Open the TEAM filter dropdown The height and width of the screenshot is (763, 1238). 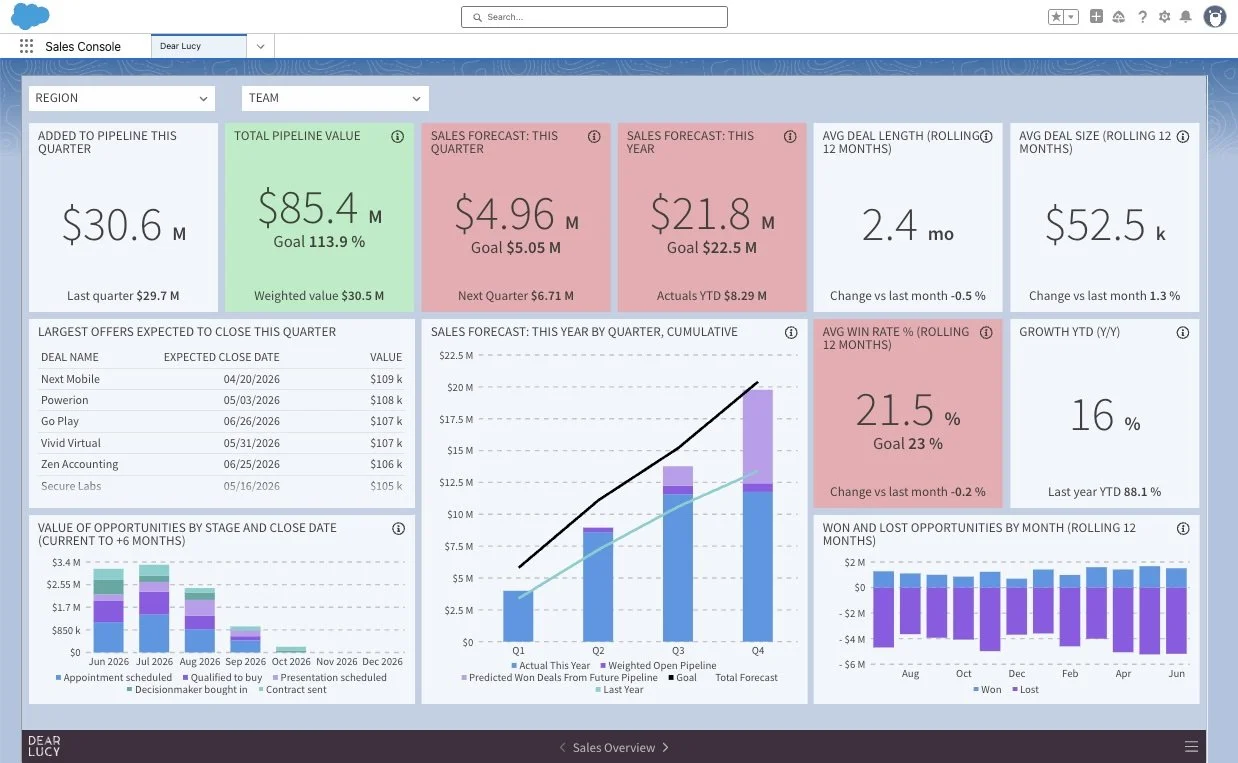(335, 98)
